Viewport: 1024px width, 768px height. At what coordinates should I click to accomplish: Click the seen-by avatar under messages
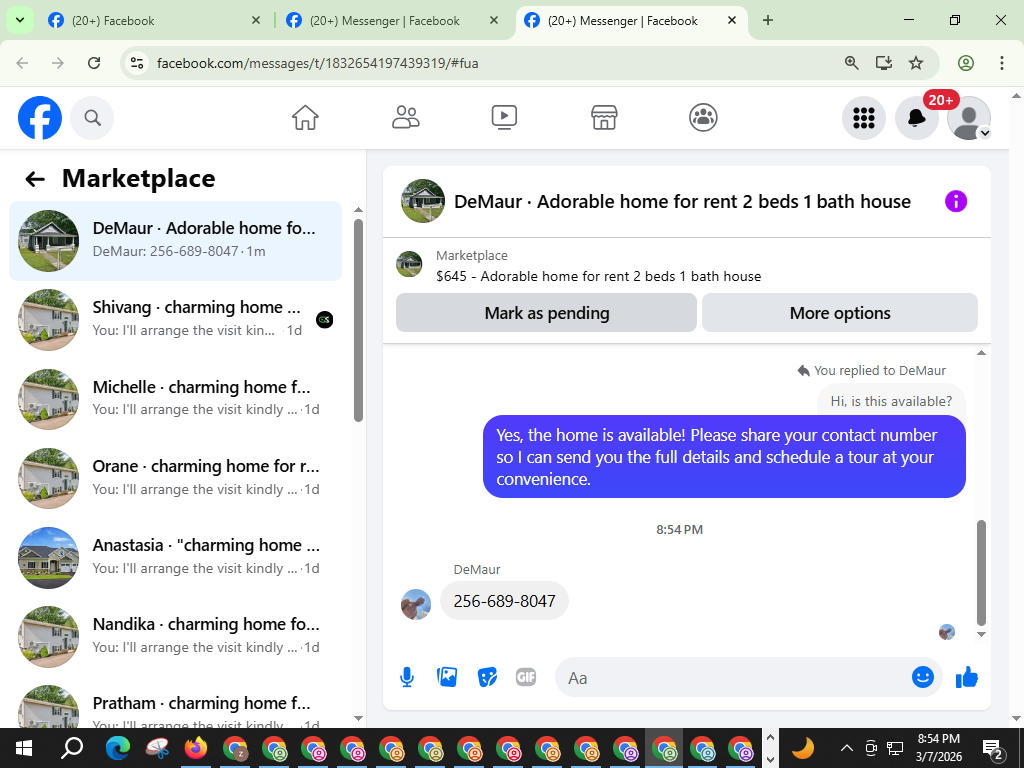click(946, 632)
